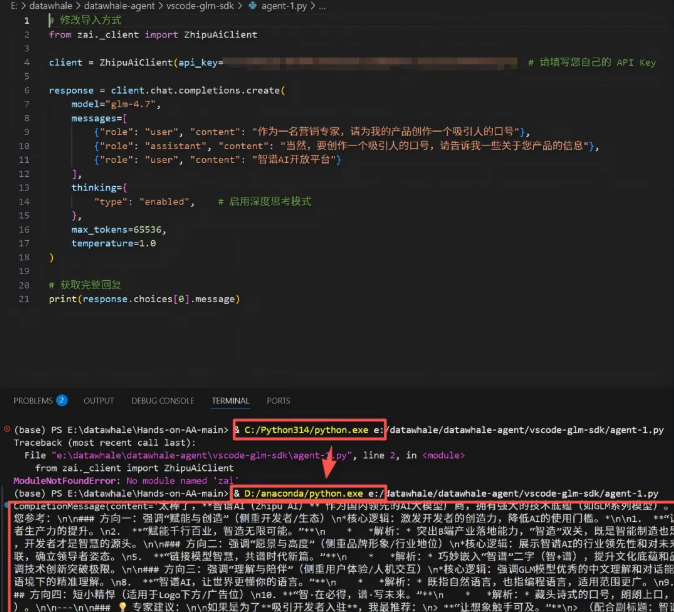Click the print(response.choices[0].message) statement
This screenshot has height=612, width=674.
[143, 299]
